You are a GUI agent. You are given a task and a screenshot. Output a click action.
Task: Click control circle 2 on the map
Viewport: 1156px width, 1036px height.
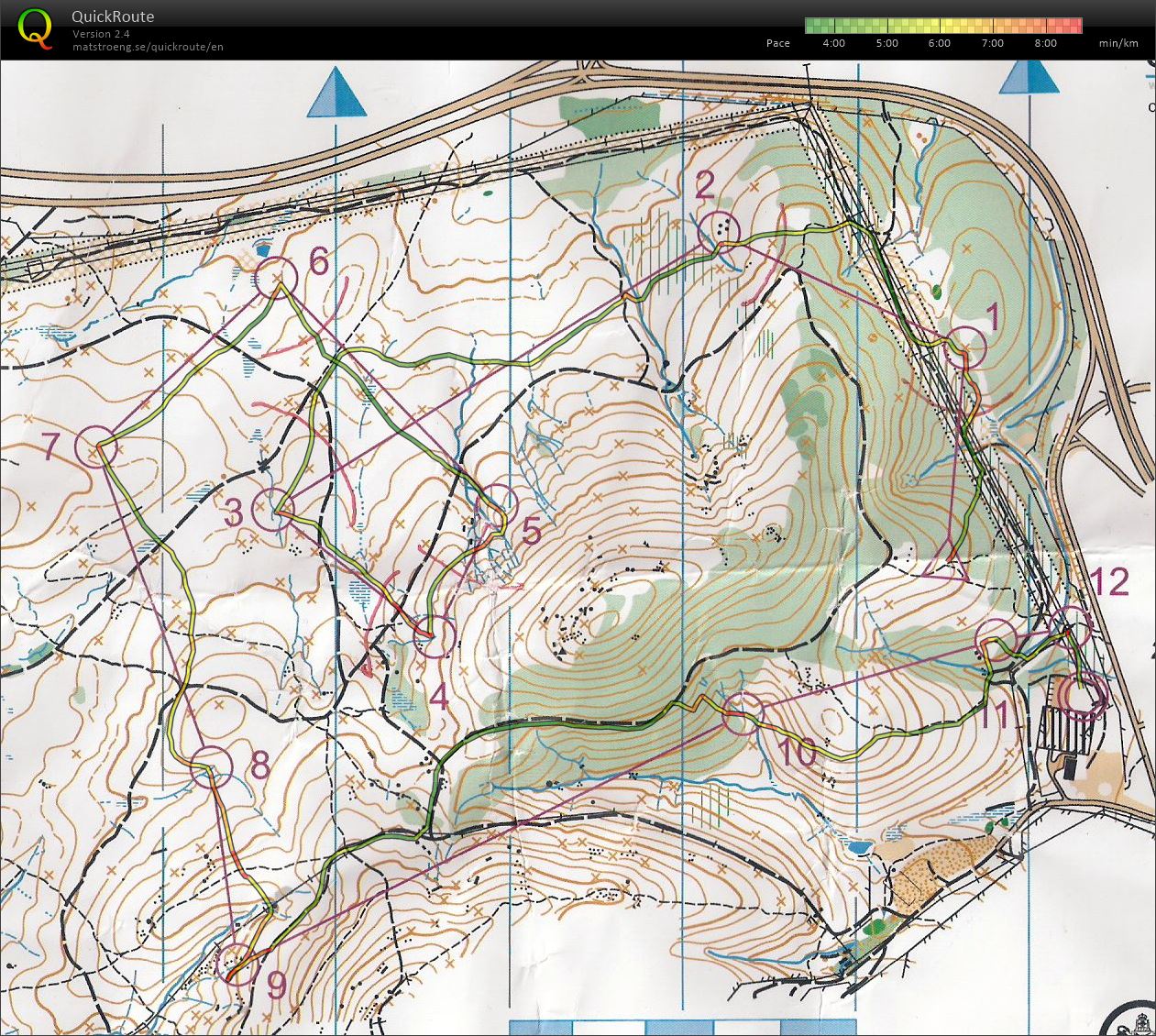tap(720, 230)
